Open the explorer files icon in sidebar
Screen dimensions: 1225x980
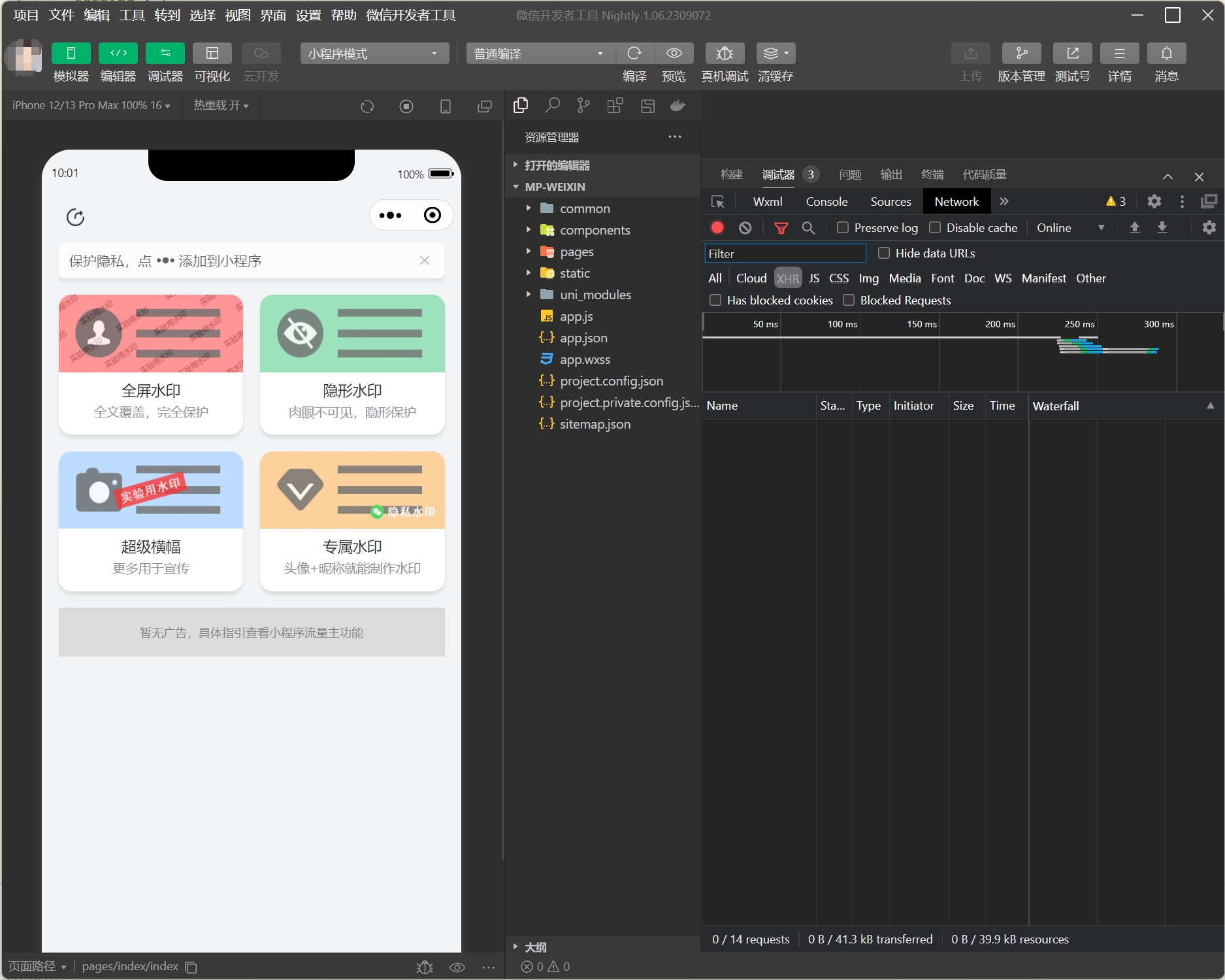tap(521, 105)
